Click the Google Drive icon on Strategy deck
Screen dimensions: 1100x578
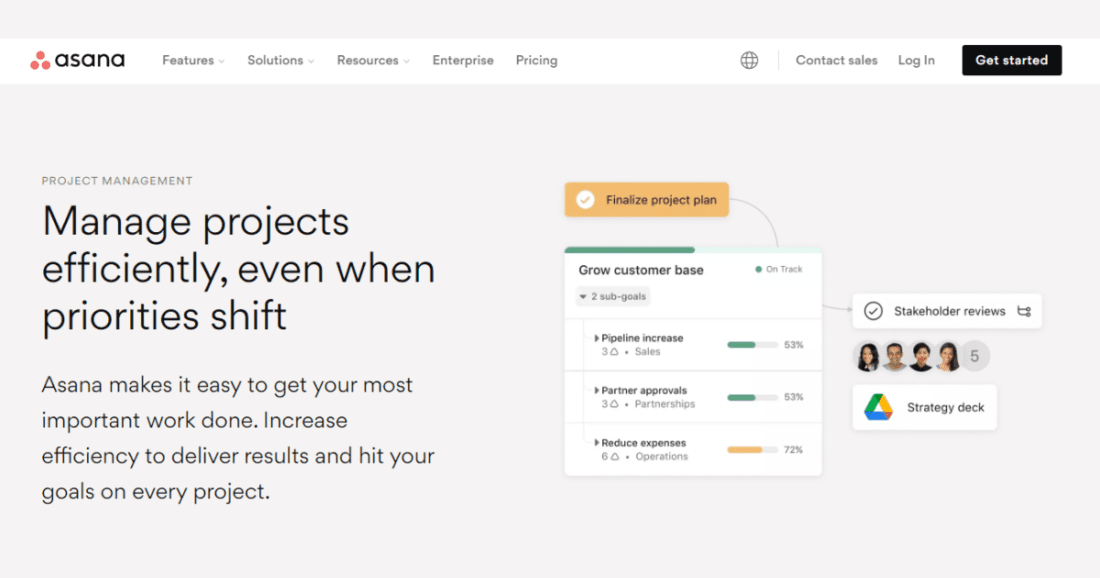878,408
